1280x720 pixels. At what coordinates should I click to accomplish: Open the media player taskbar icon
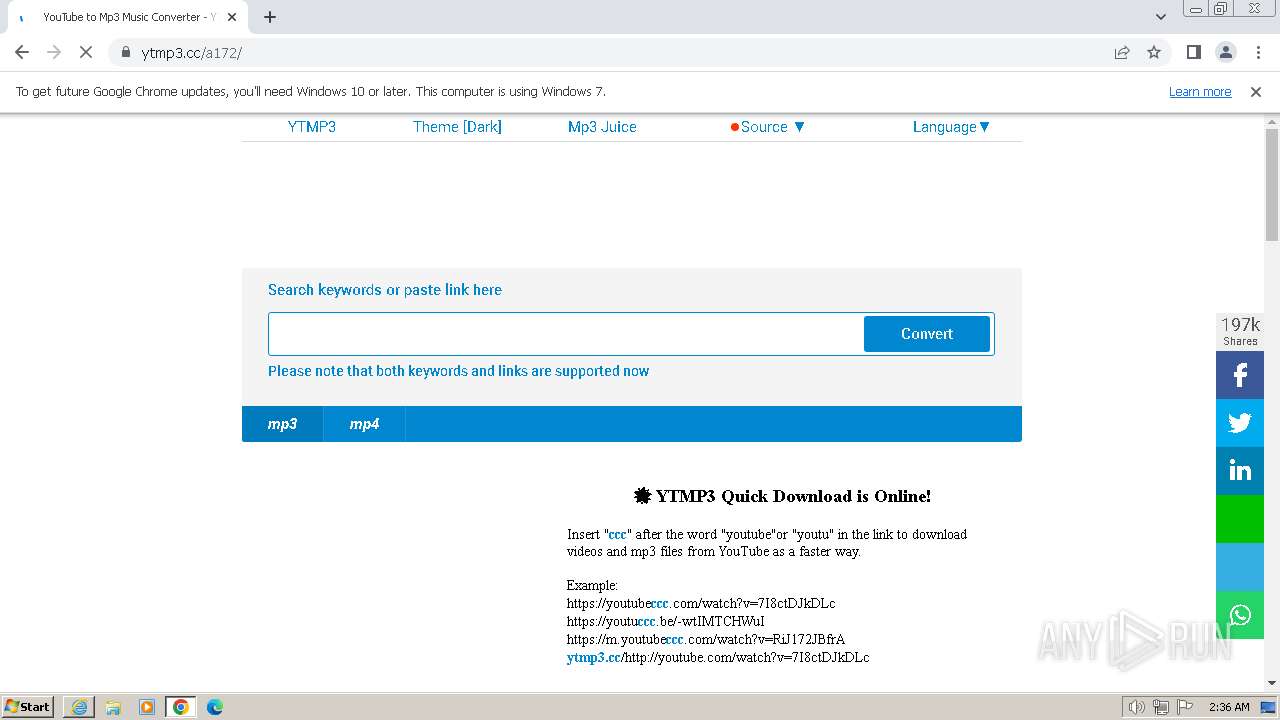[x=147, y=707]
